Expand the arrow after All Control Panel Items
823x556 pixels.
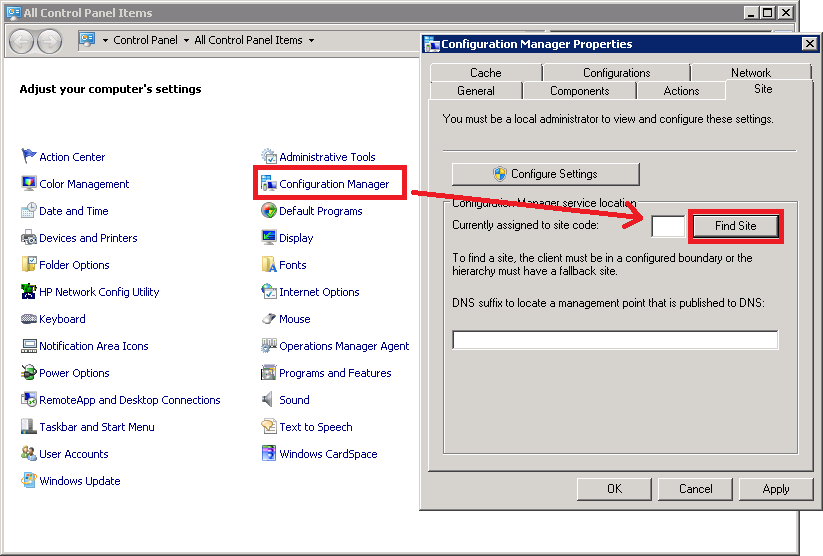coord(311,40)
